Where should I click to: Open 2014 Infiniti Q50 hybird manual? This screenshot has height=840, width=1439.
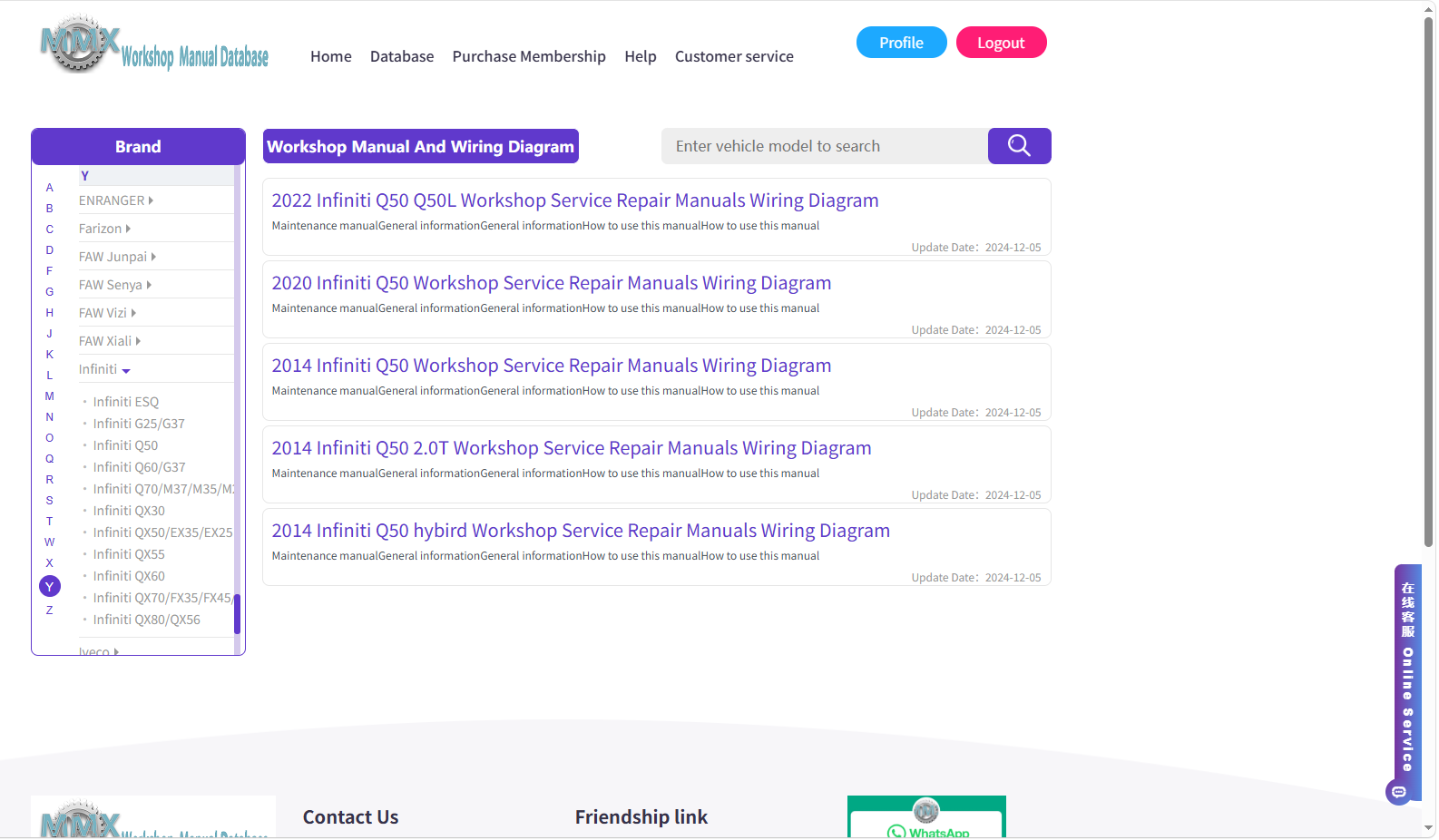coord(581,531)
